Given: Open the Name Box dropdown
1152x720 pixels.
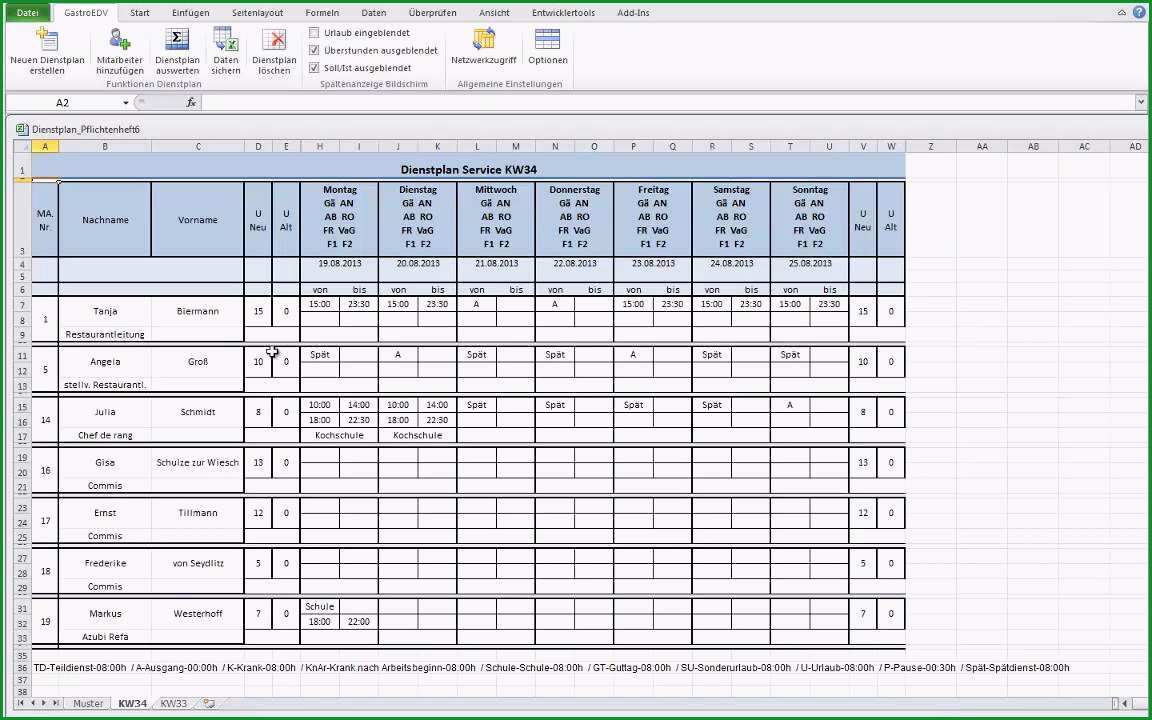Looking at the screenshot, I should (126, 103).
